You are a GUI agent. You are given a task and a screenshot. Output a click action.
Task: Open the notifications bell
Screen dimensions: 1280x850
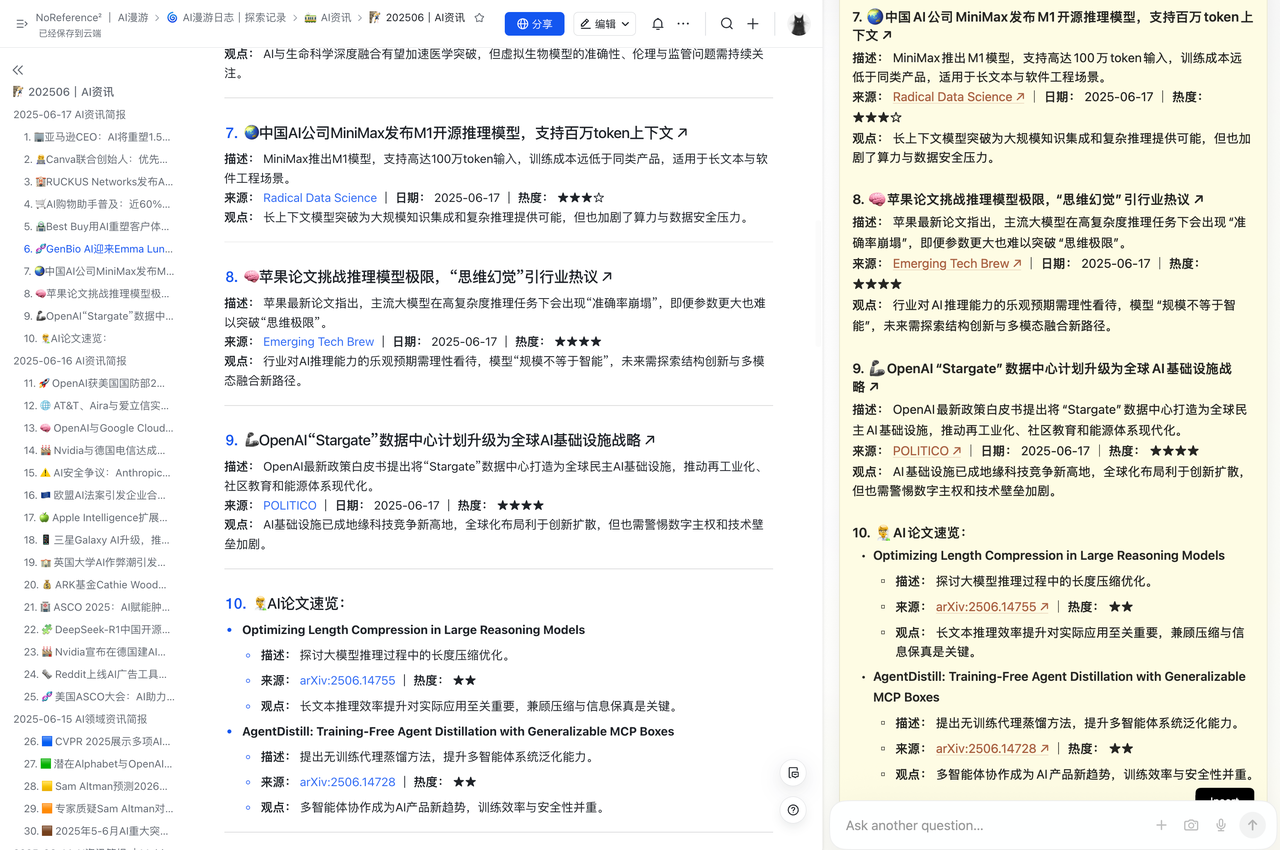658,24
